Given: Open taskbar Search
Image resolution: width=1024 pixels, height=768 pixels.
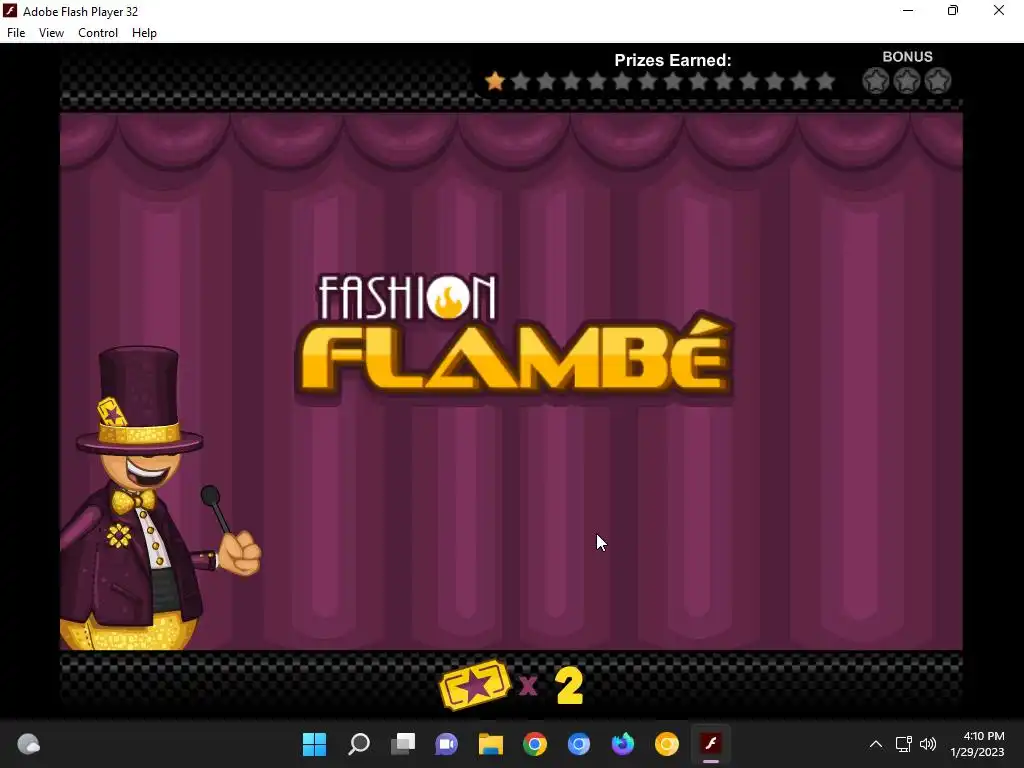Looking at the screenshot, I should (x=359, y=744).
